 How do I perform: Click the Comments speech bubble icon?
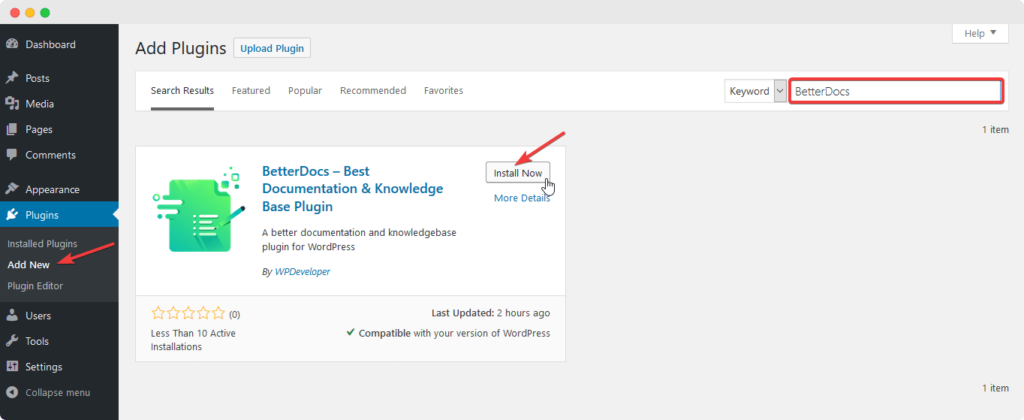pos(12,155)
